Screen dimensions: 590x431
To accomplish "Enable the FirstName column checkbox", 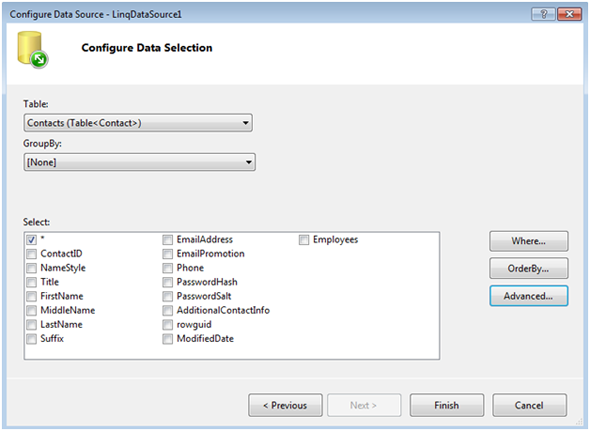I will [x=31, y=297].
